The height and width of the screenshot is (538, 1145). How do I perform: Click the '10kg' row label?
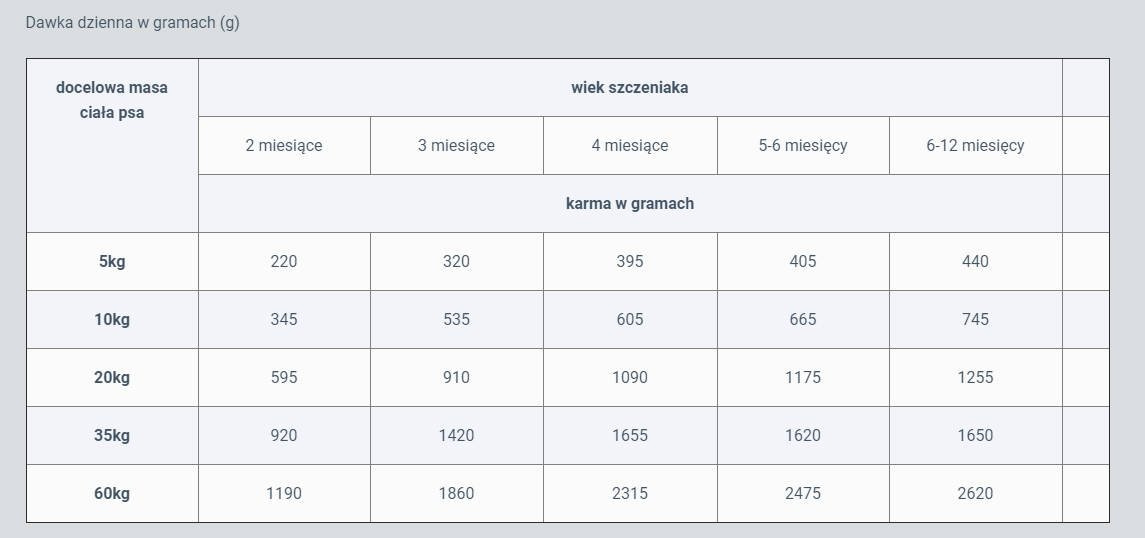[x=112, y=319]
